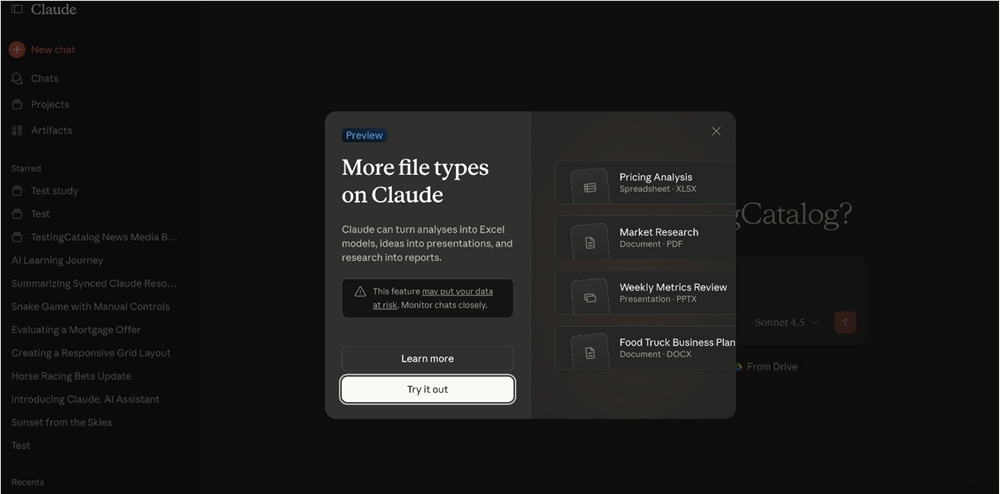1000x494 pixels.
Task: Open the Artifacts section
Action: point(51,130)
